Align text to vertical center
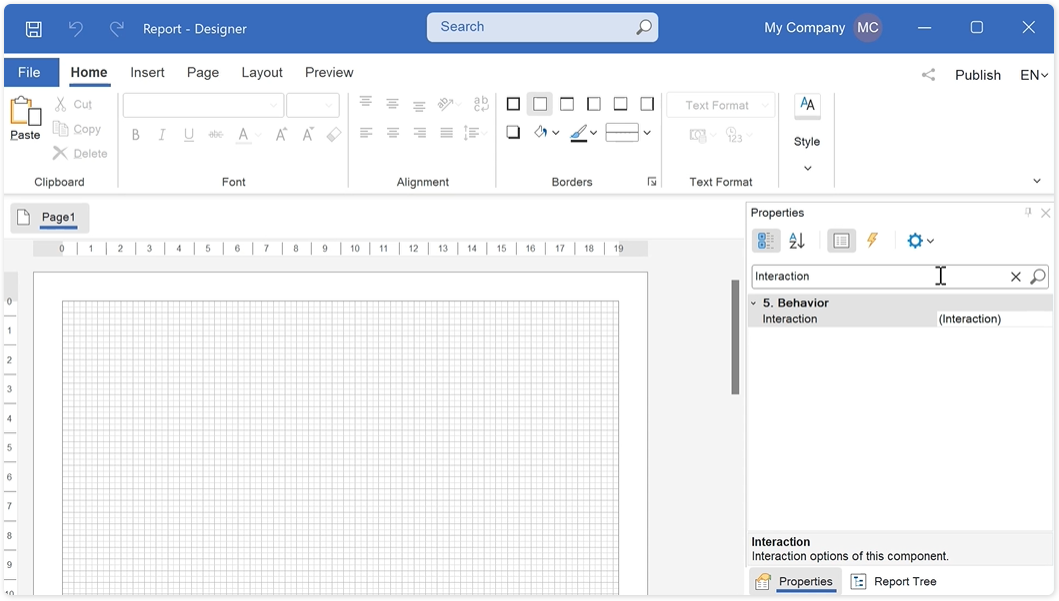This screenshot has height=601, width=1059. pyautogui.click(x=392, y=104)
